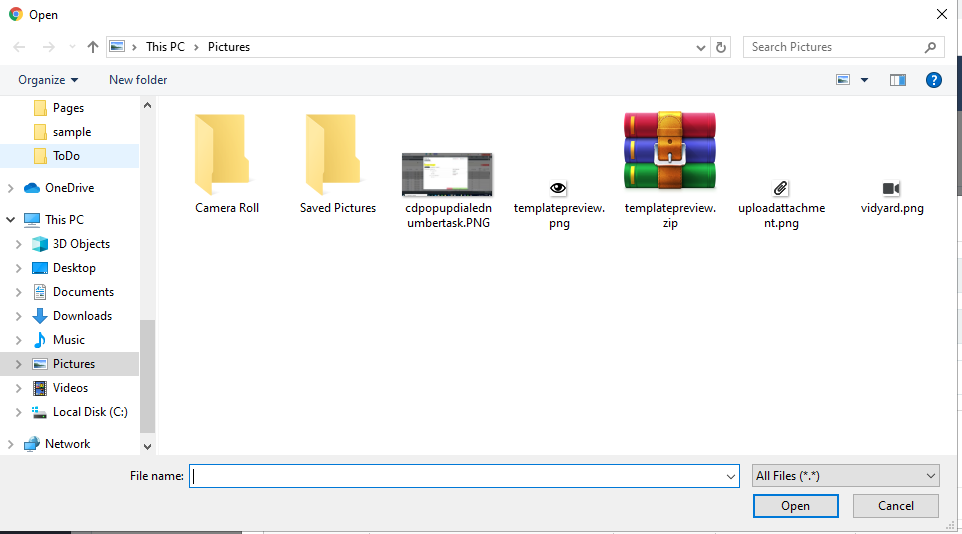Refresh the Pictures folder view
This screenshot has height=534, width=962.
pyautogui.click(x=721, y=47)
